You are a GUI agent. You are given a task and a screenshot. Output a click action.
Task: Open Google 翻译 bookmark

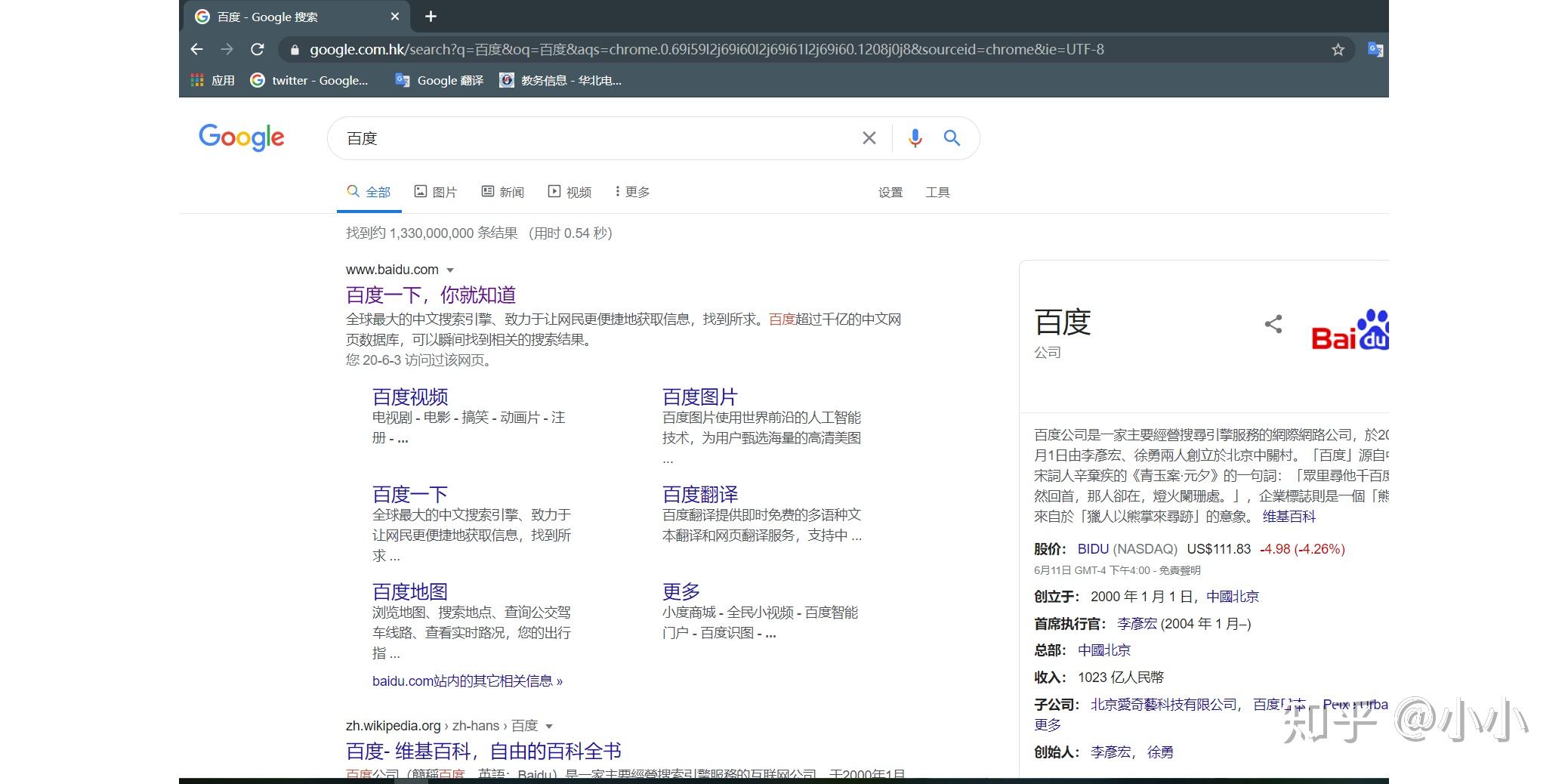(x=440, y=80)
